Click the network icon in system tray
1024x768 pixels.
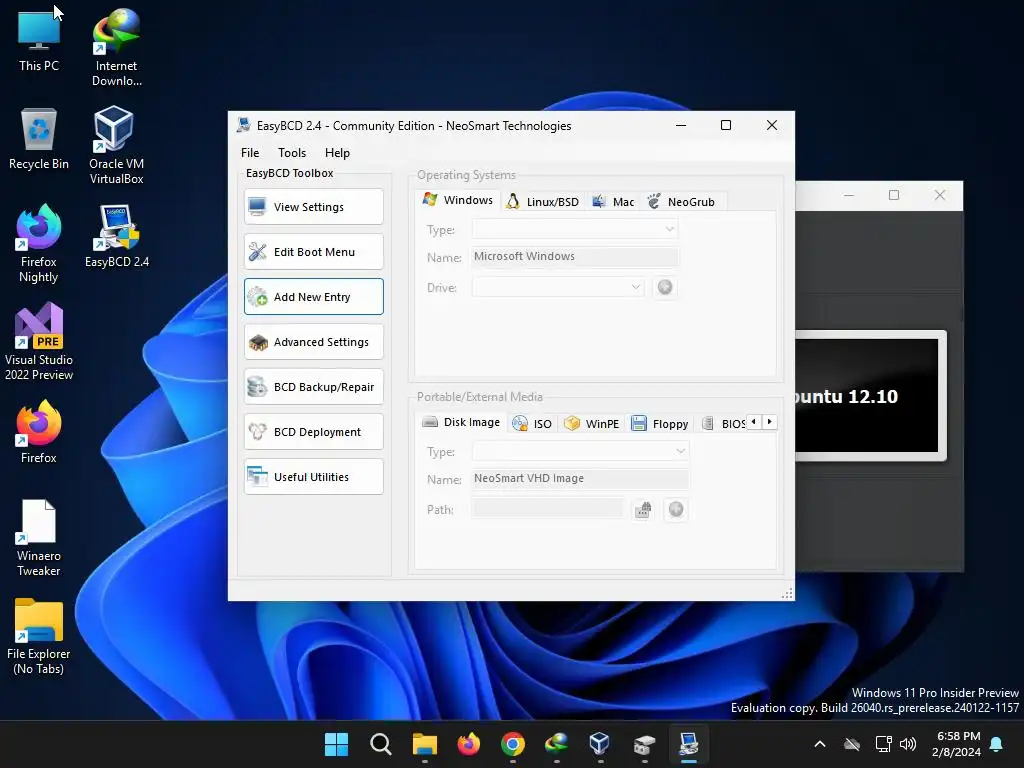(884, 744)
